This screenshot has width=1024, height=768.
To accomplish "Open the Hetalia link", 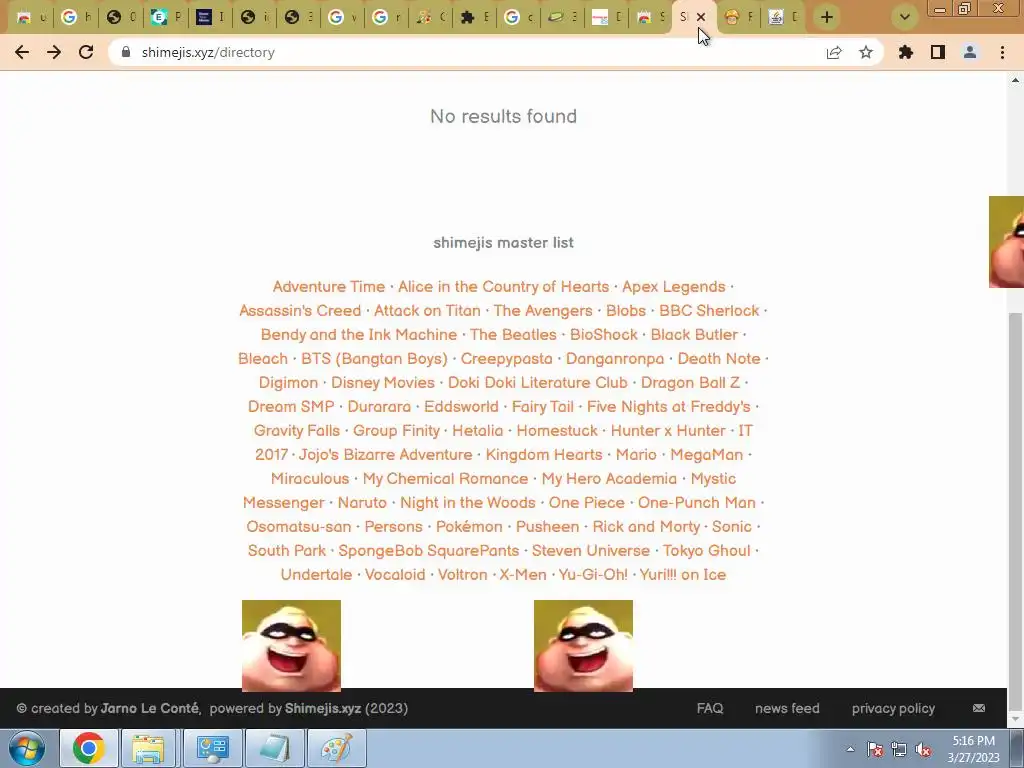I will coord(477,431).
